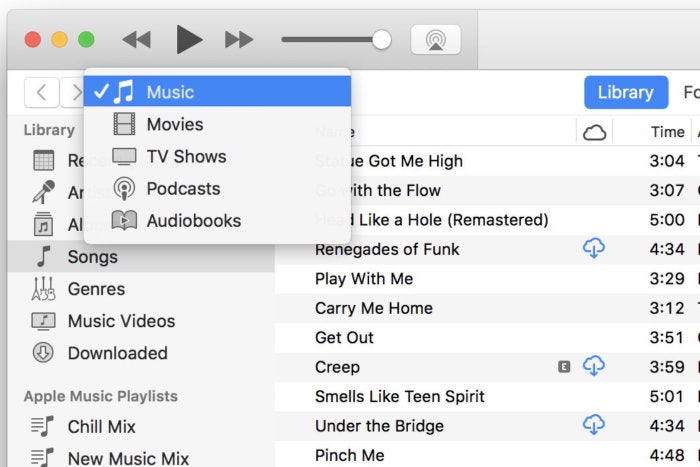The image size is (700, 467).
Task: Open the Library tab
Action: click(x=626, y=92)
